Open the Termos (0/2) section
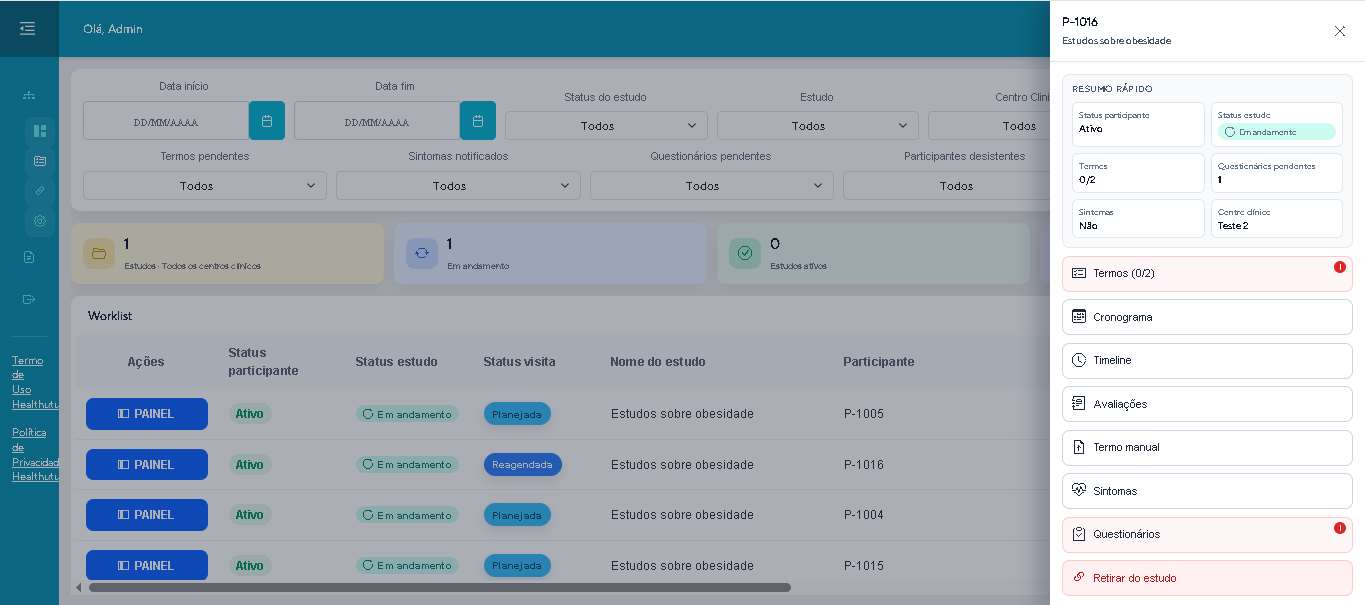The image size is (1365, 605). pyautogui.click(x=1207, y=274)
